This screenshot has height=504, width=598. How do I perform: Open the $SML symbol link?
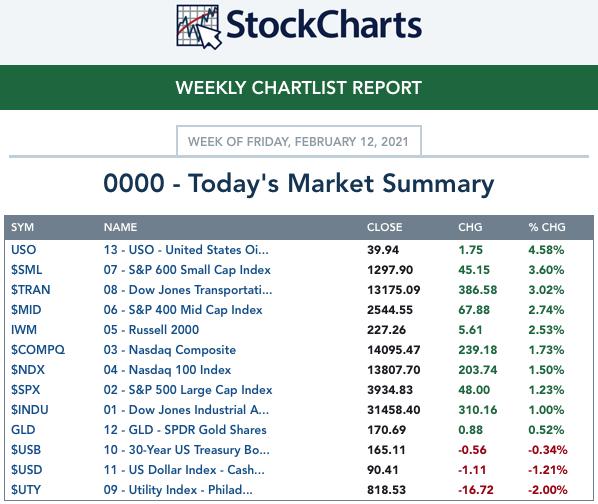(26, 270)
